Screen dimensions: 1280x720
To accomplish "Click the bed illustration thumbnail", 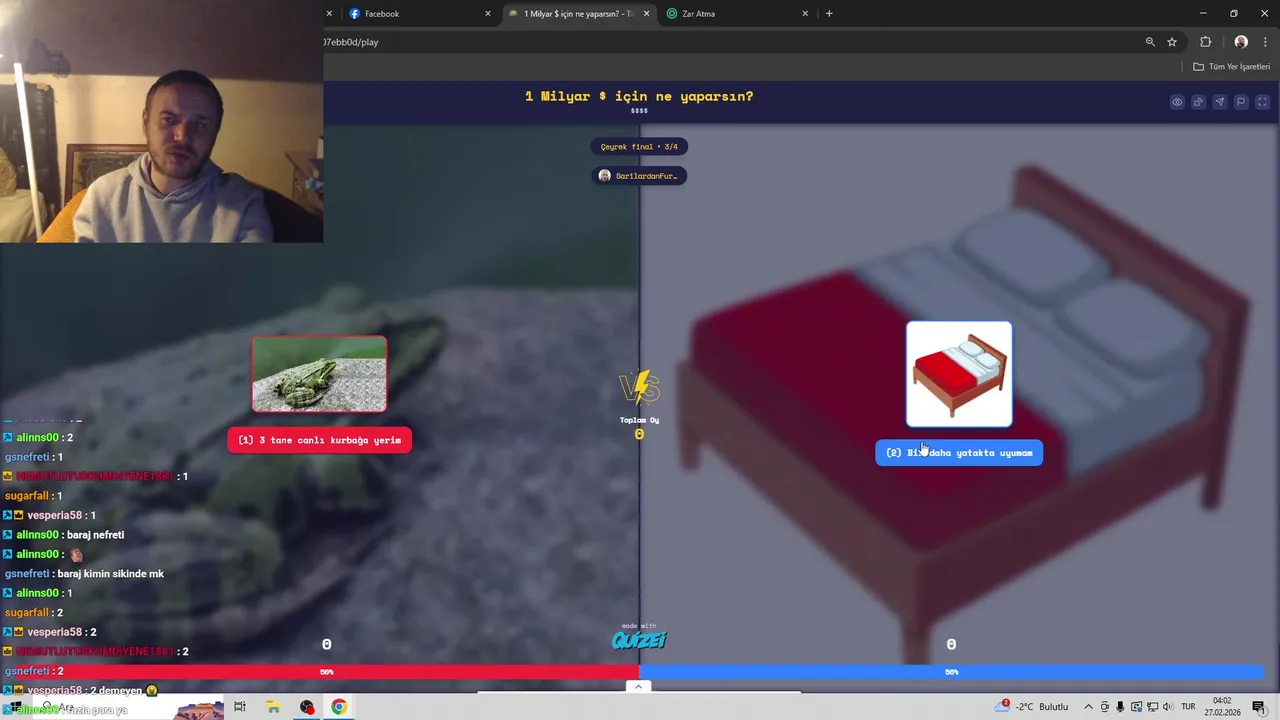I will coord(959,374).
